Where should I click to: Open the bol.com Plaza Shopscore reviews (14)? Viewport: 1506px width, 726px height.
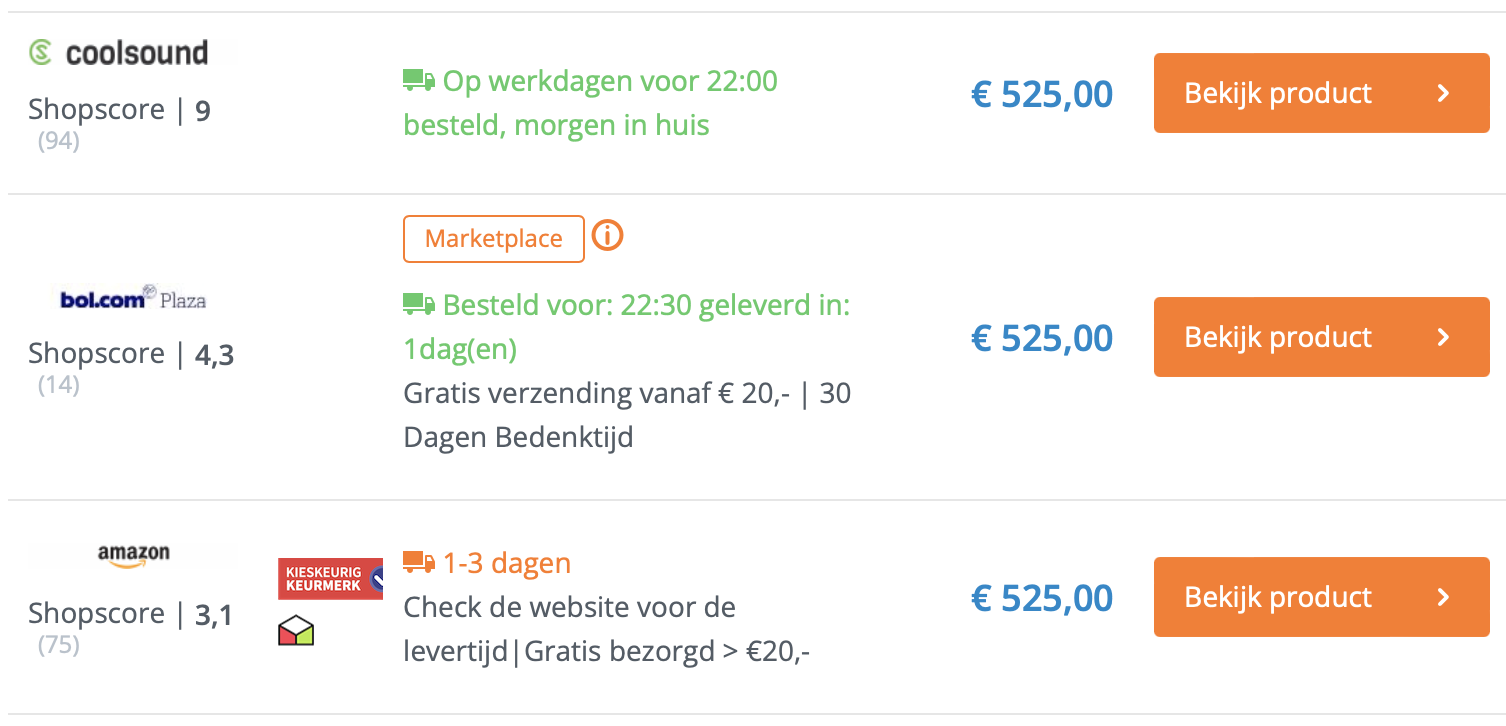coord(58,384)
